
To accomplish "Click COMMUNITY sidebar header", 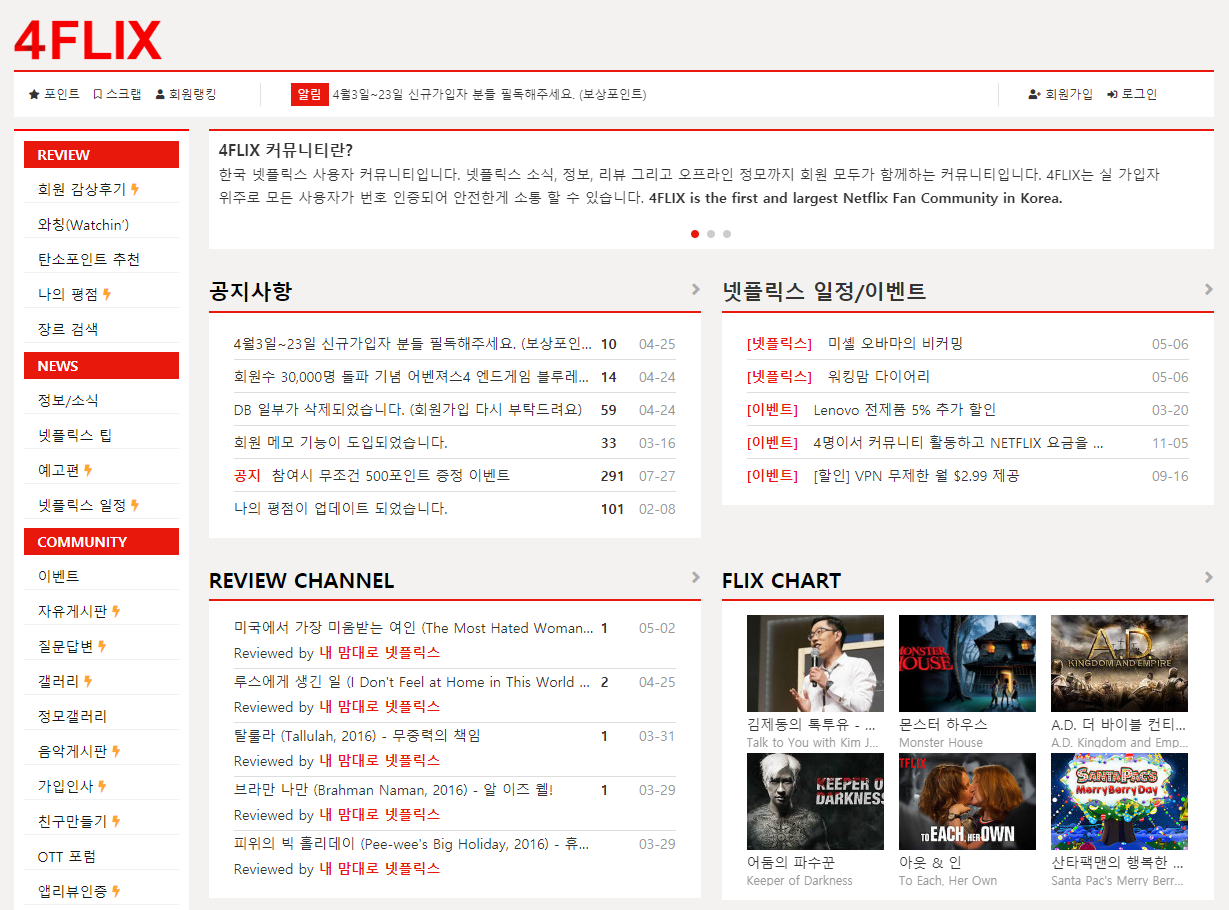I will [x=102, y=542].
